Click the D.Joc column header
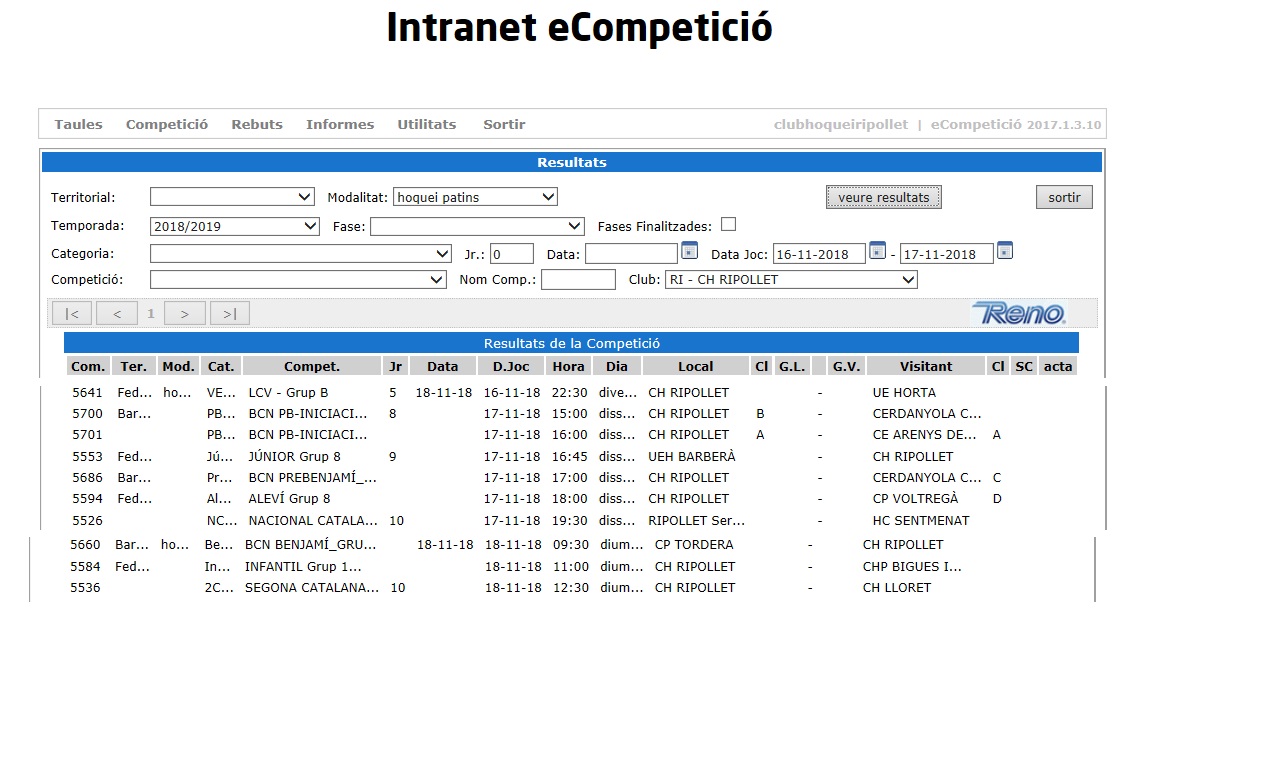This screenshot has width=1265, height=763. click(511, 366)
